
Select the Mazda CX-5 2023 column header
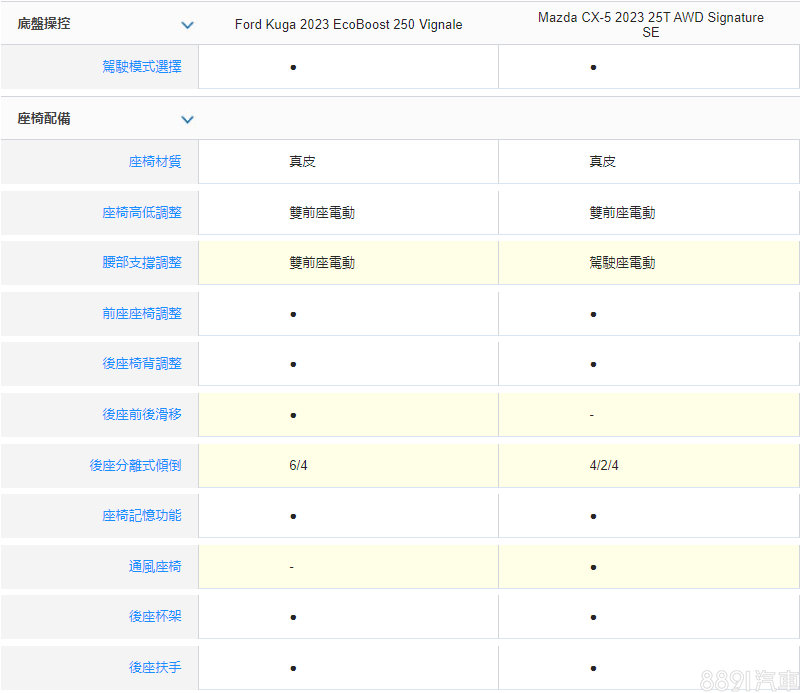[650, 25]
